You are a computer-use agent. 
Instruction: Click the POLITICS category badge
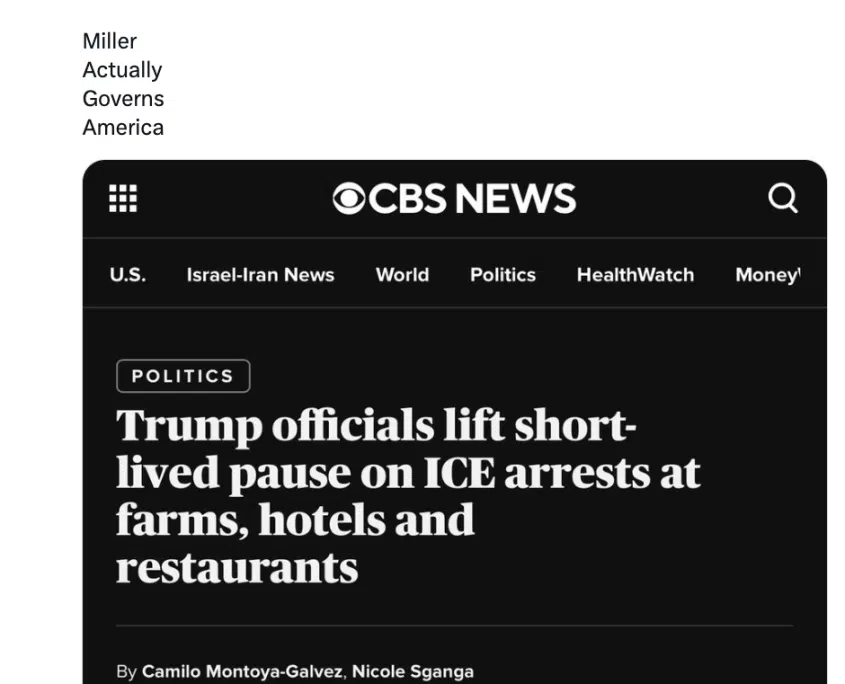click(x=183, y=376)
